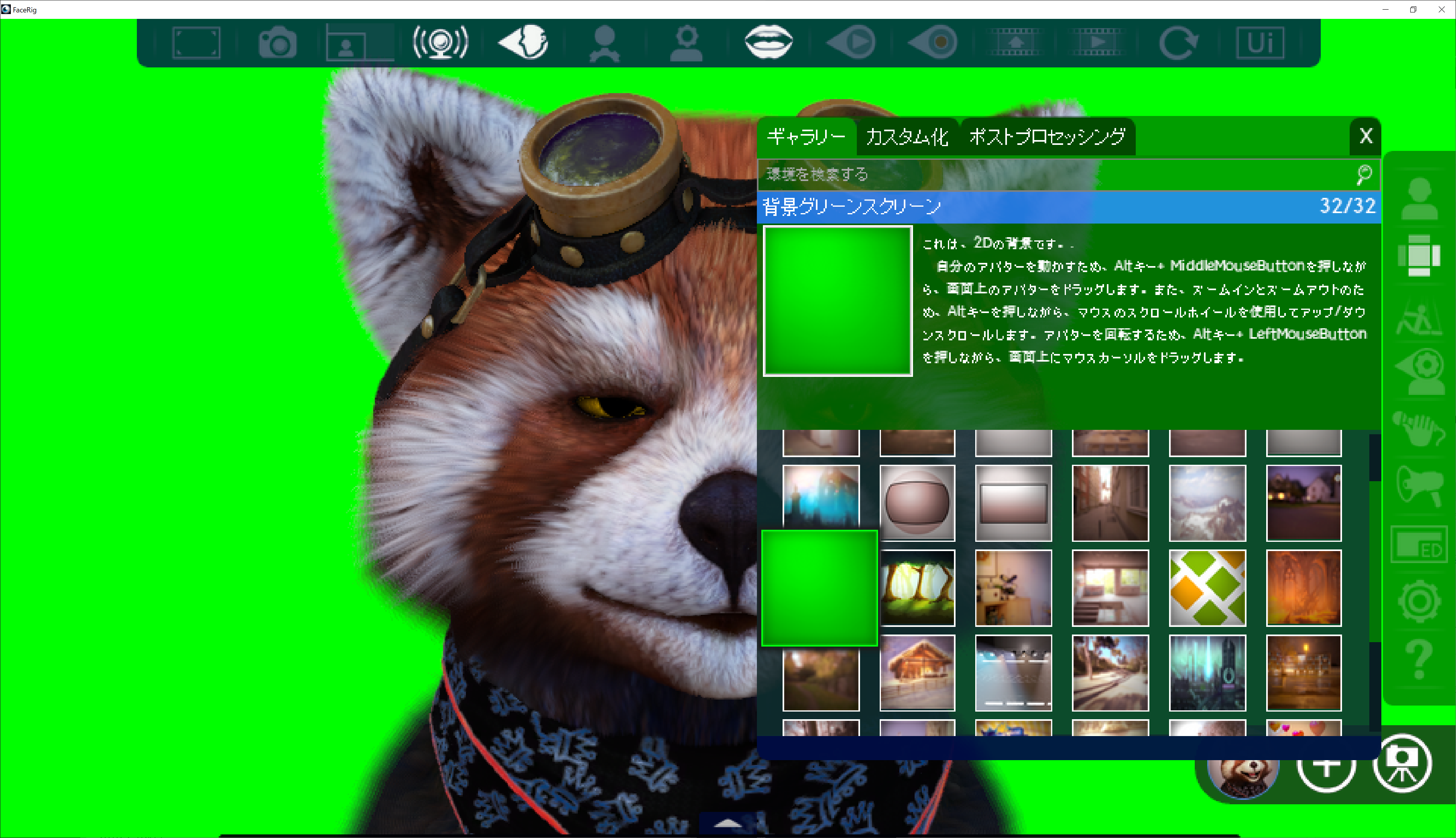Viewport: 1456px width, 838px height.
Task: Open settings with the gear icon
Action: (x=1419, y=602)
